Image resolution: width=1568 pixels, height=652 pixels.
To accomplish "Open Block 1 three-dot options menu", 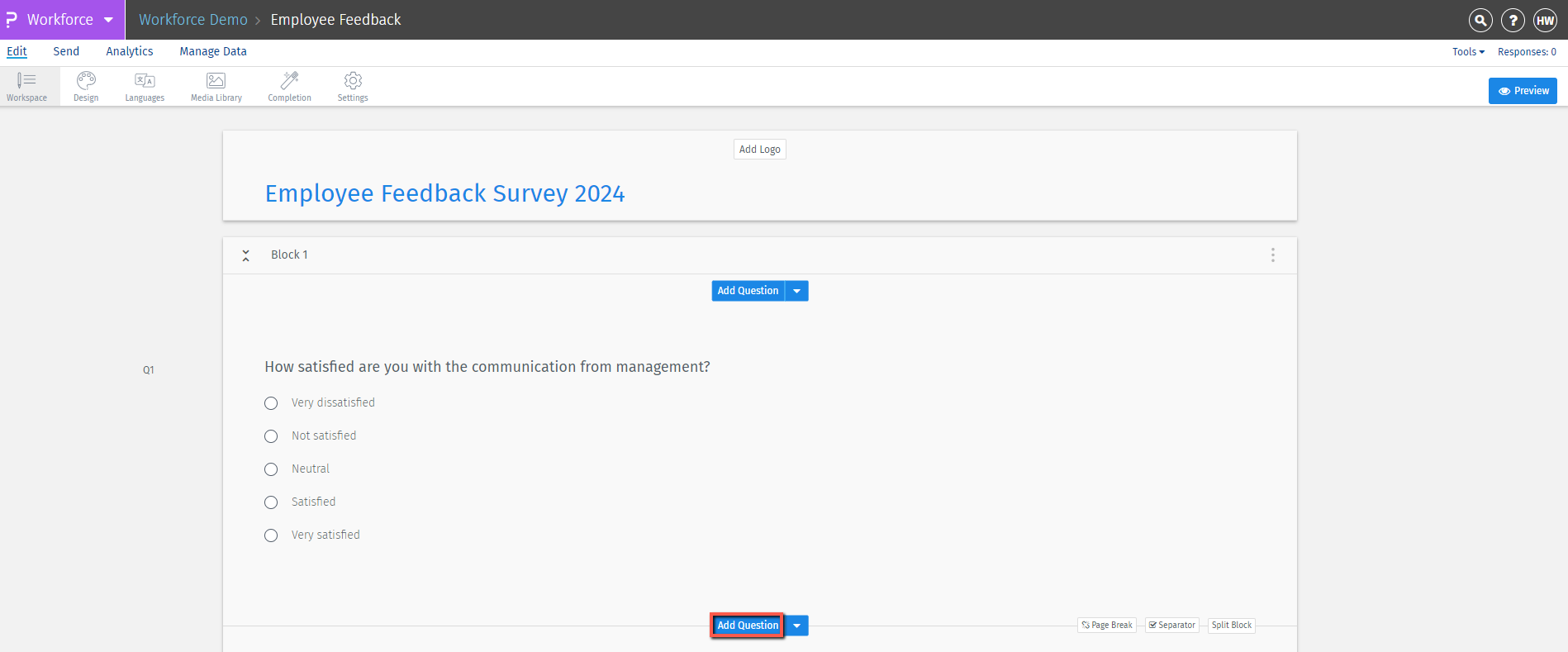I will (1273, 255).
